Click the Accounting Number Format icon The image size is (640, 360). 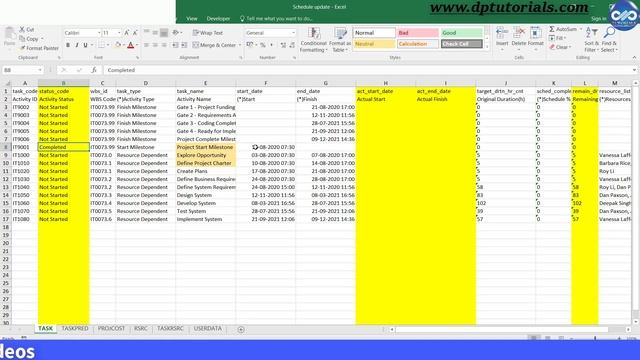pos(250,45)
